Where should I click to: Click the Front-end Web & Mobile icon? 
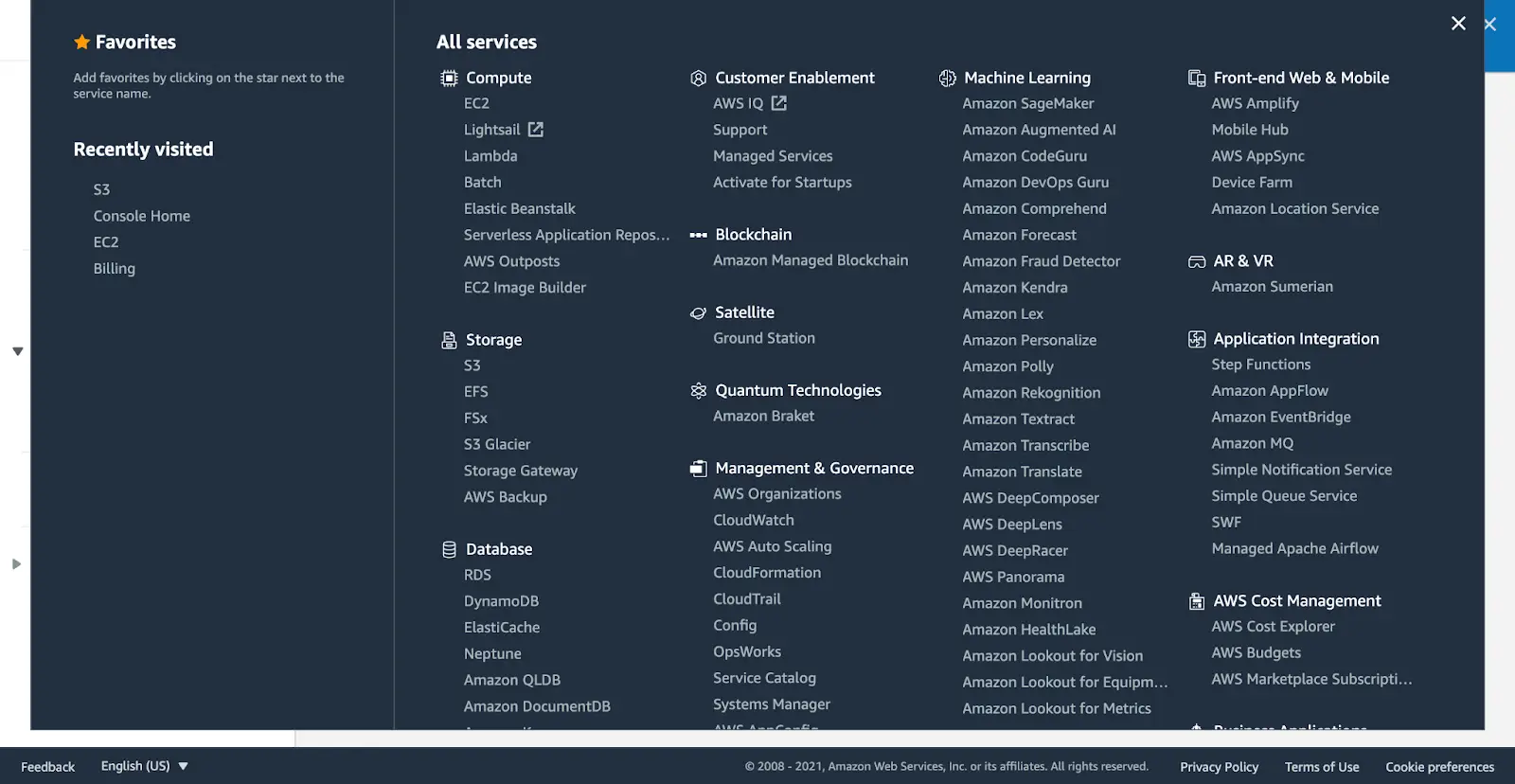pos(1197,79)
